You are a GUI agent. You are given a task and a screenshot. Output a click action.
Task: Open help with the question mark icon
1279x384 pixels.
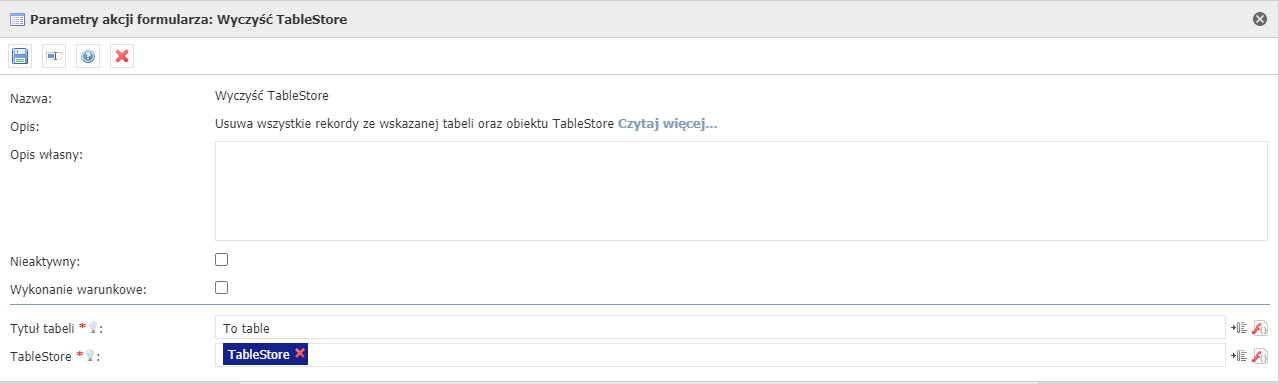click(x=88, y=56)
